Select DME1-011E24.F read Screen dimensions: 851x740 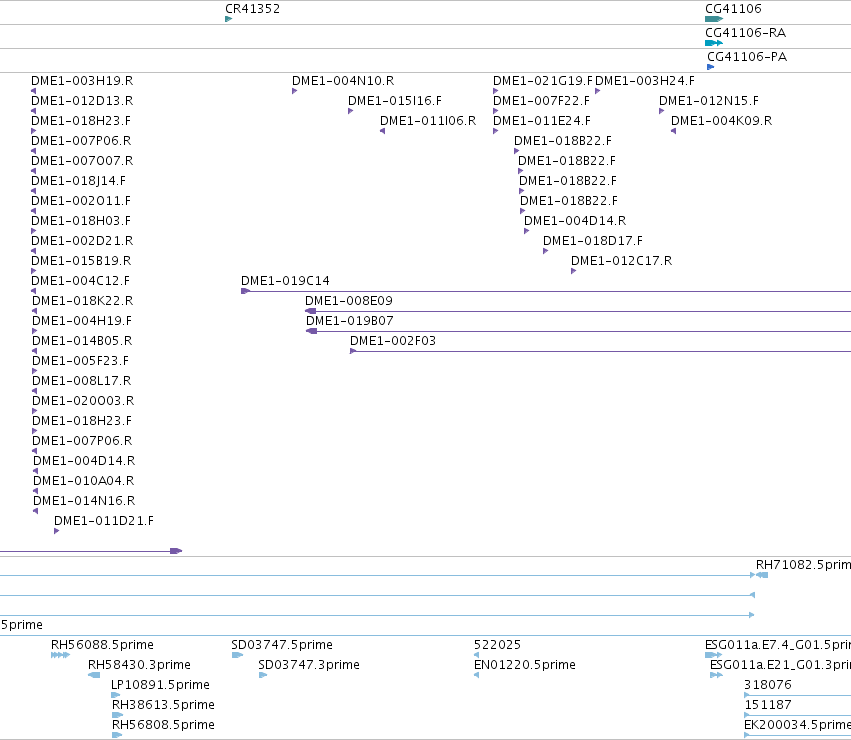(x=542, y=121)
